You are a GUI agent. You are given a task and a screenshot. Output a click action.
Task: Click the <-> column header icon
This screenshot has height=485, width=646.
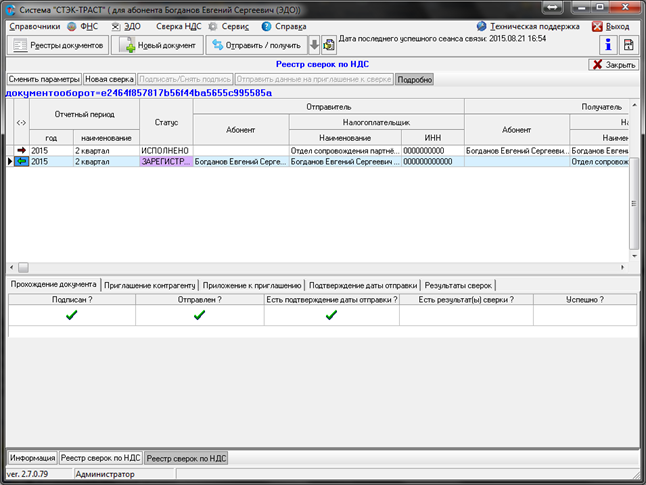point(21,122)
